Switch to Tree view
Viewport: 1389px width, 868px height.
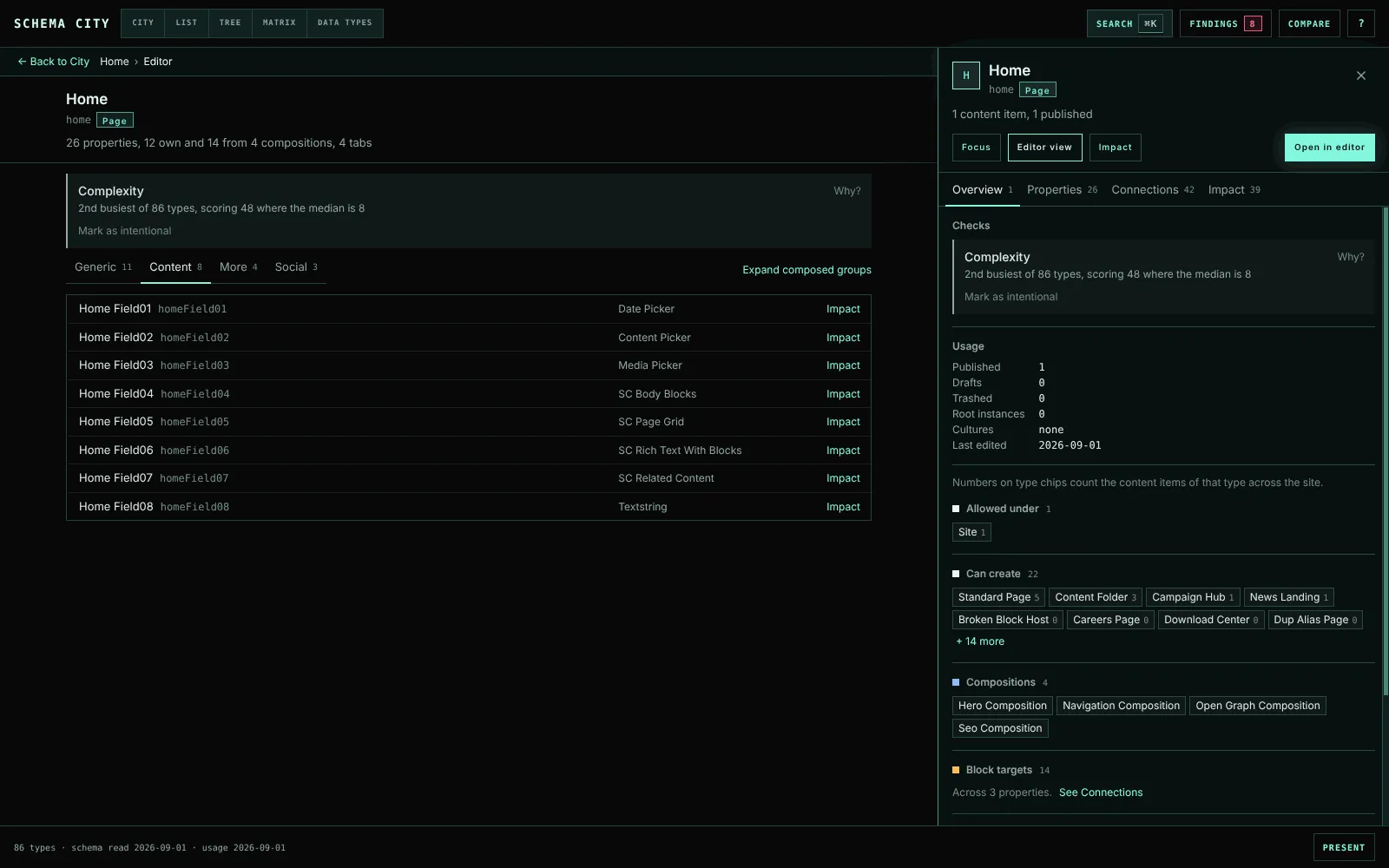(230, 23)
